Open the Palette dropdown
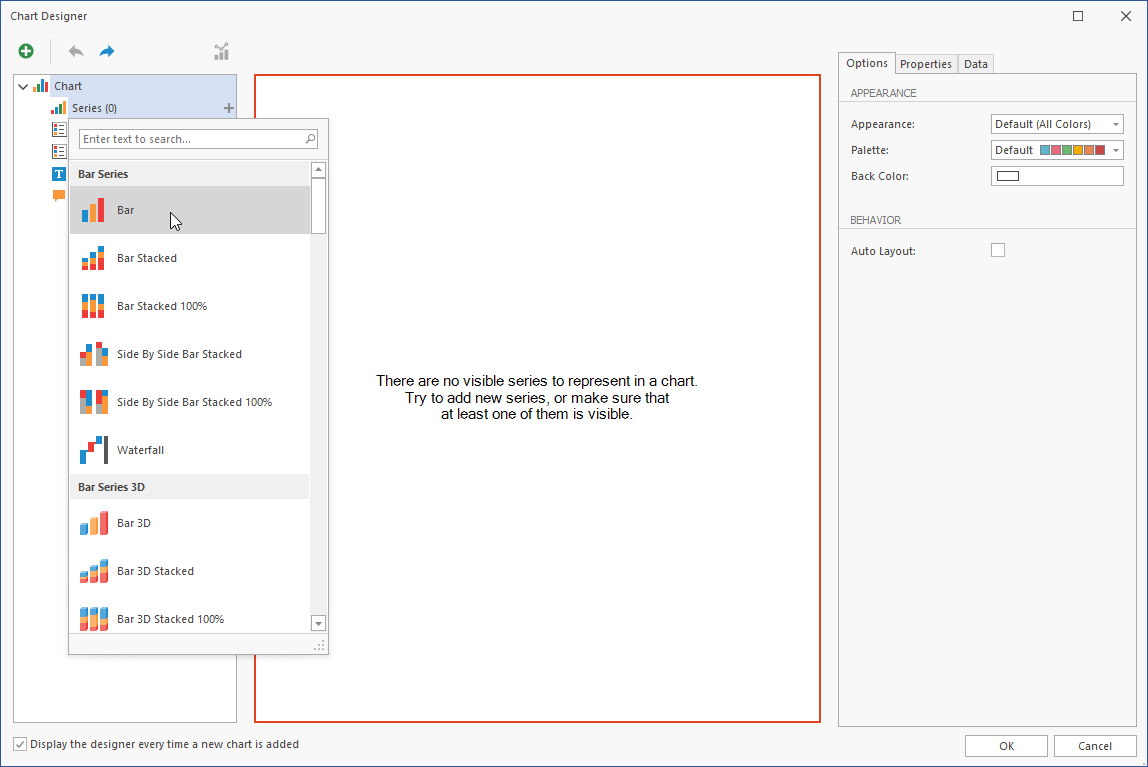The width and height of the screenshot is (1148, 767). 1057,150
